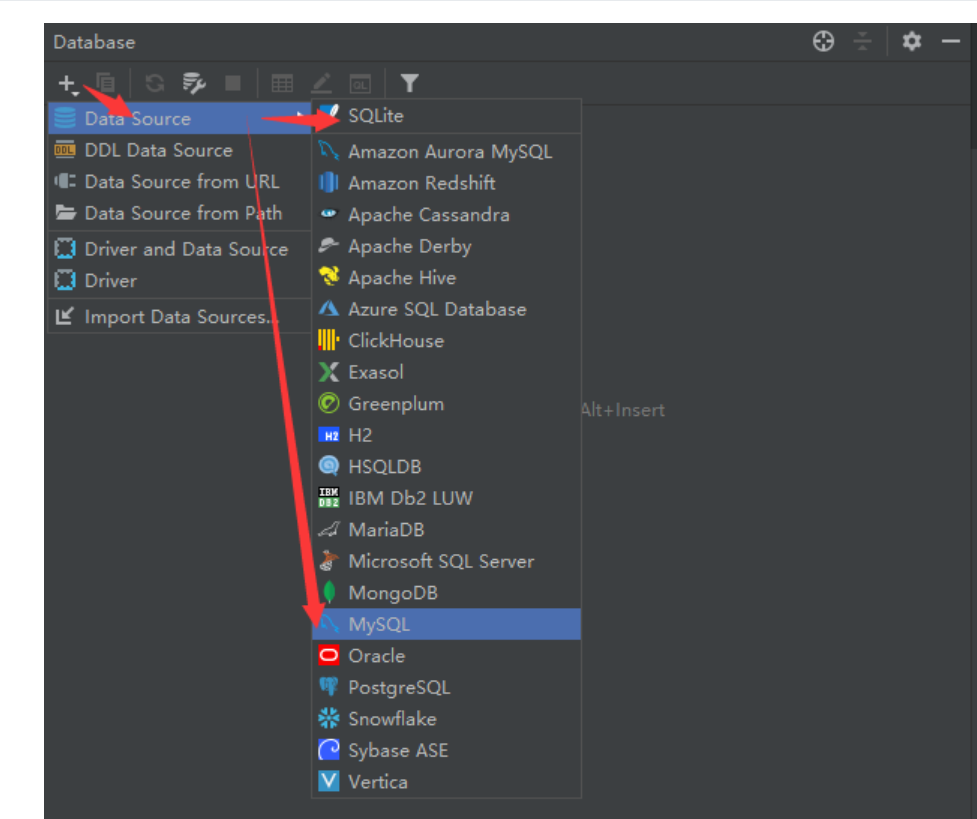
Task: Choose Apache Cassandra
Action: [x=446, y=214]
